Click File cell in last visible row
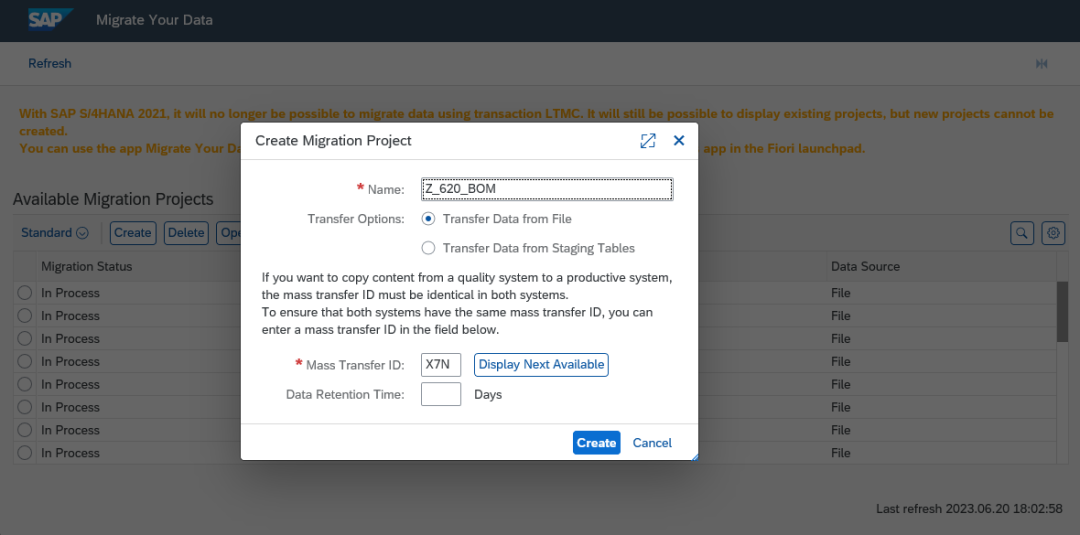The height and width of the screenshot is (535, 1080). 840,452
